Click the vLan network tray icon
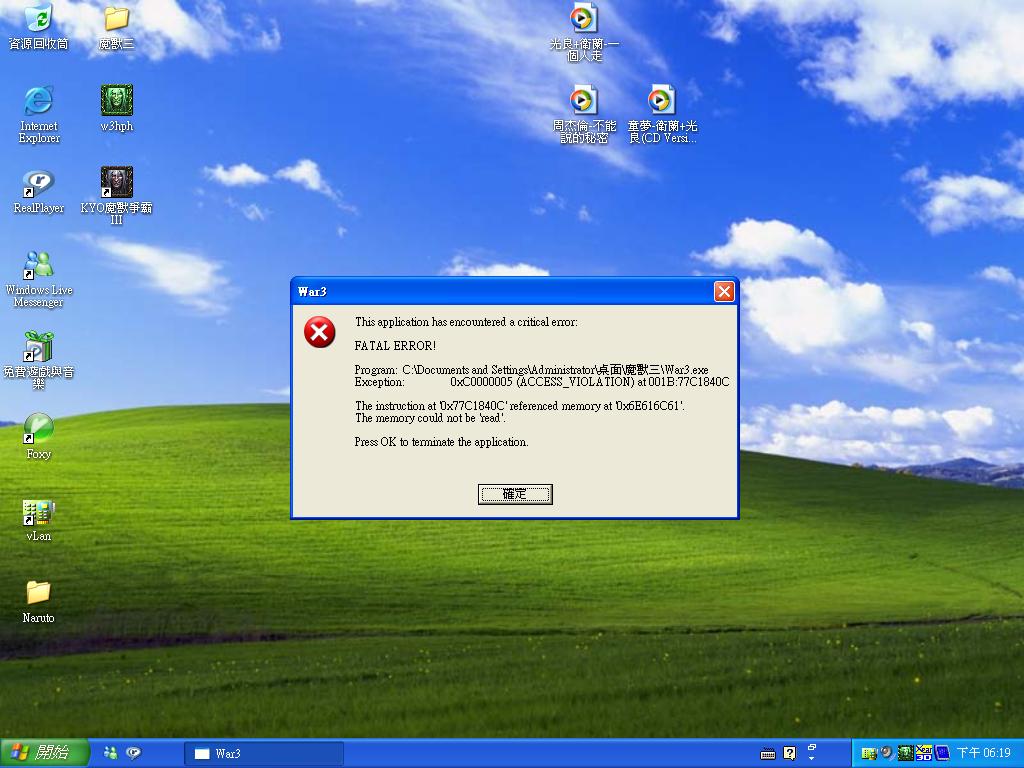This screenshot has width=1024, height=768. (x=869, y=754)
